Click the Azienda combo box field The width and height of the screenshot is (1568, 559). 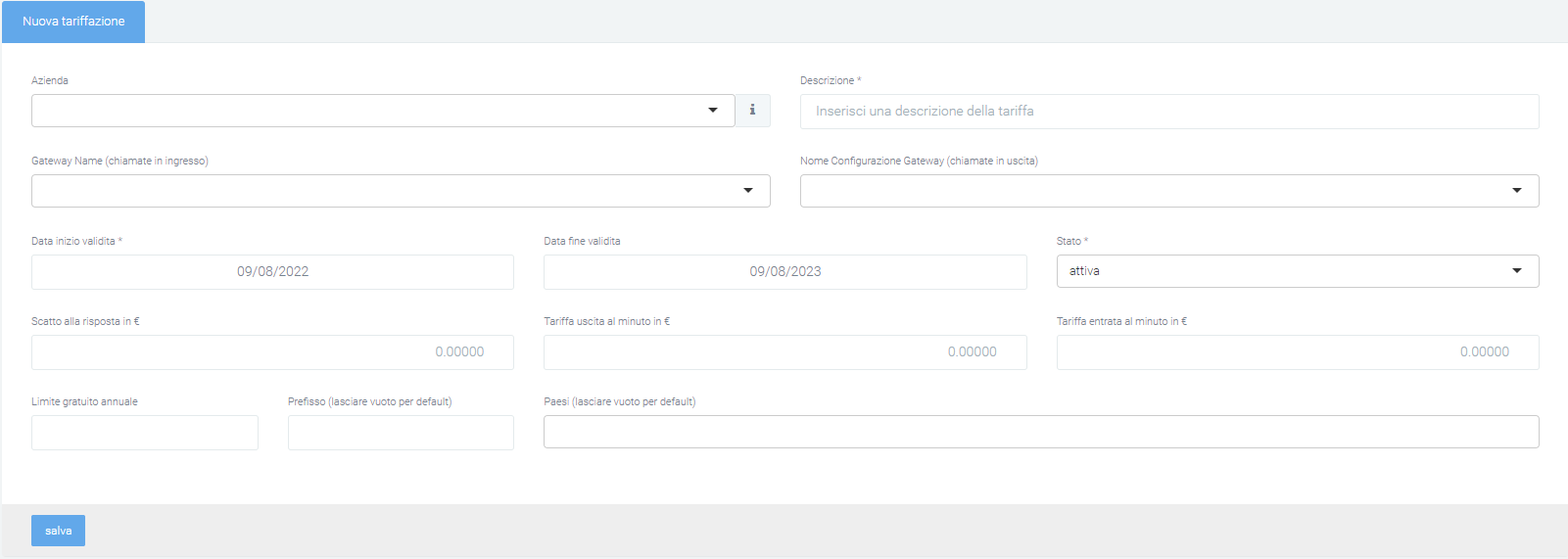click(x=383, y=111)
